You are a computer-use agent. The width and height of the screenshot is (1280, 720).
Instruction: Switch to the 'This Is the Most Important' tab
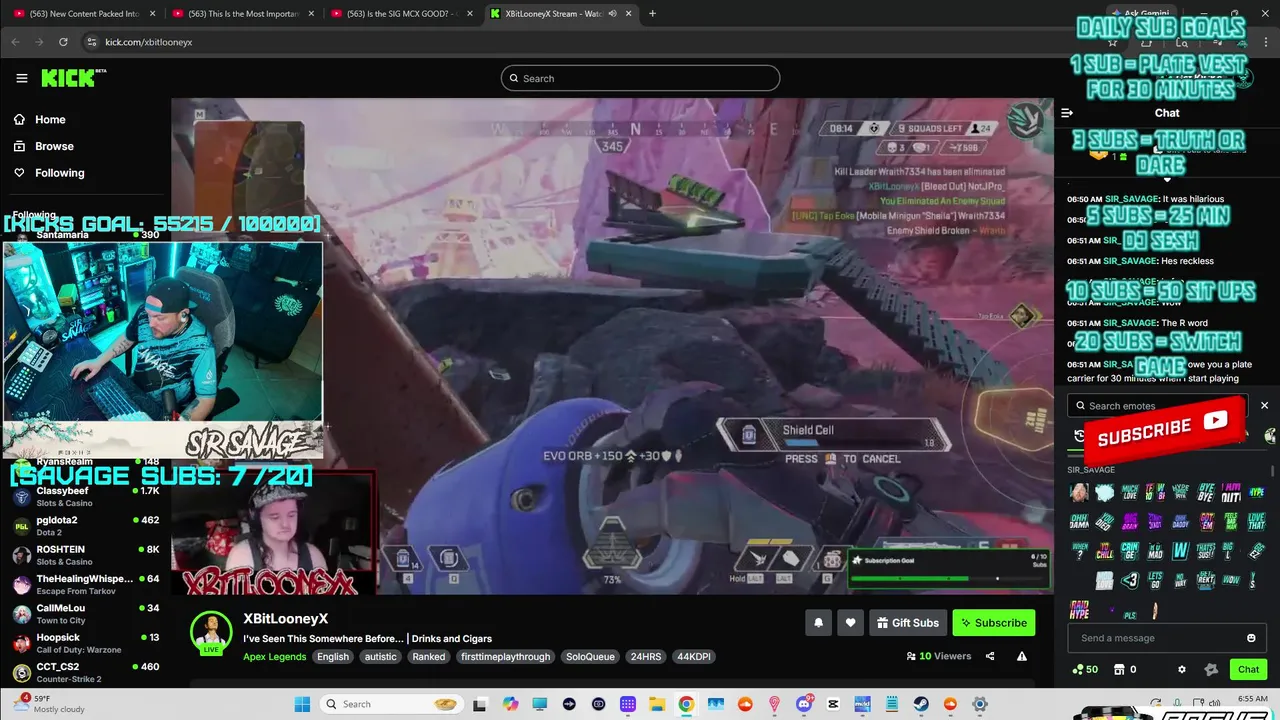244,14
